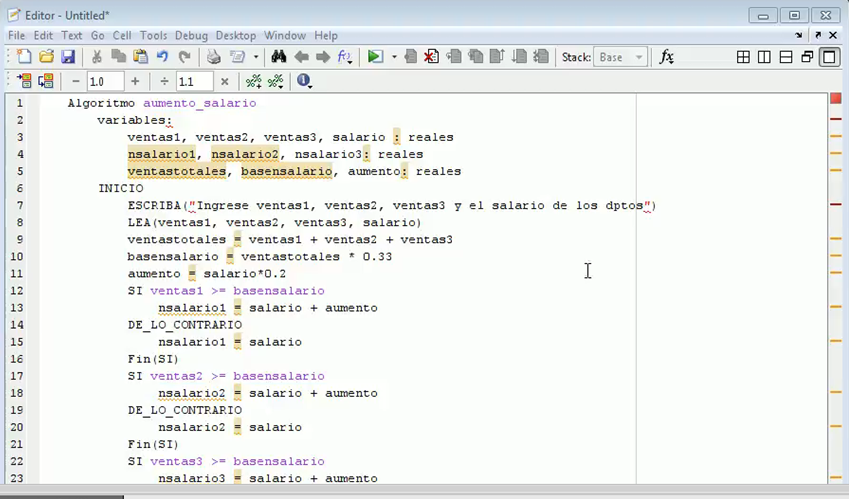The width and height of the screenshot is (849, 499).
Task: Open the cell mode info dropdown
Action: coord(304,81)
